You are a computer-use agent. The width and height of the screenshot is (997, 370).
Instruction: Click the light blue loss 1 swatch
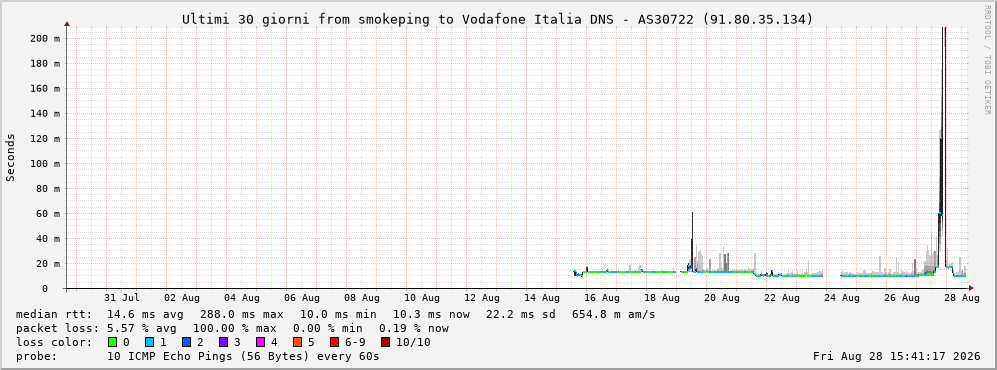click(x=149, y=342)
